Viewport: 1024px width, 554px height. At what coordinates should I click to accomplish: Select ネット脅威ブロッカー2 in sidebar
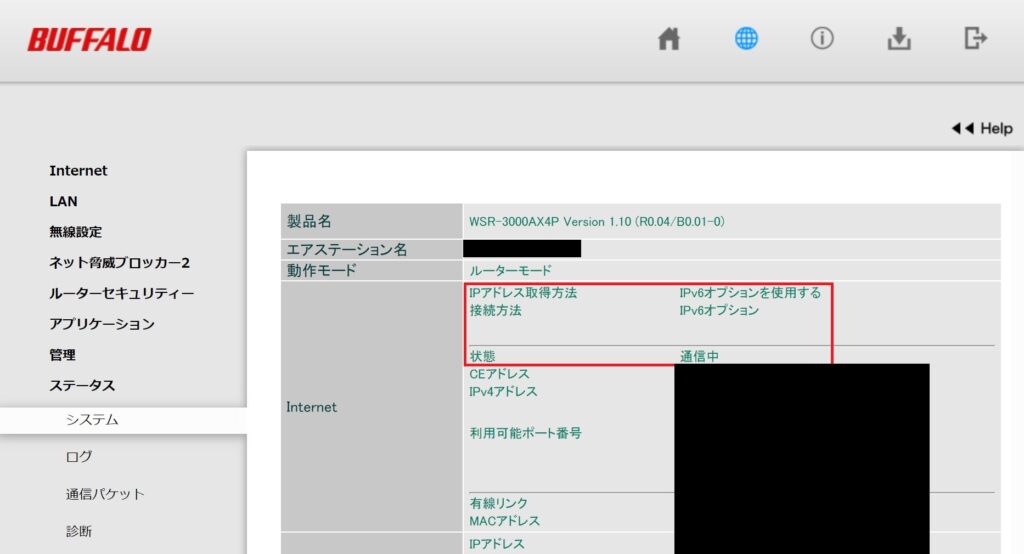click(119, 263)
